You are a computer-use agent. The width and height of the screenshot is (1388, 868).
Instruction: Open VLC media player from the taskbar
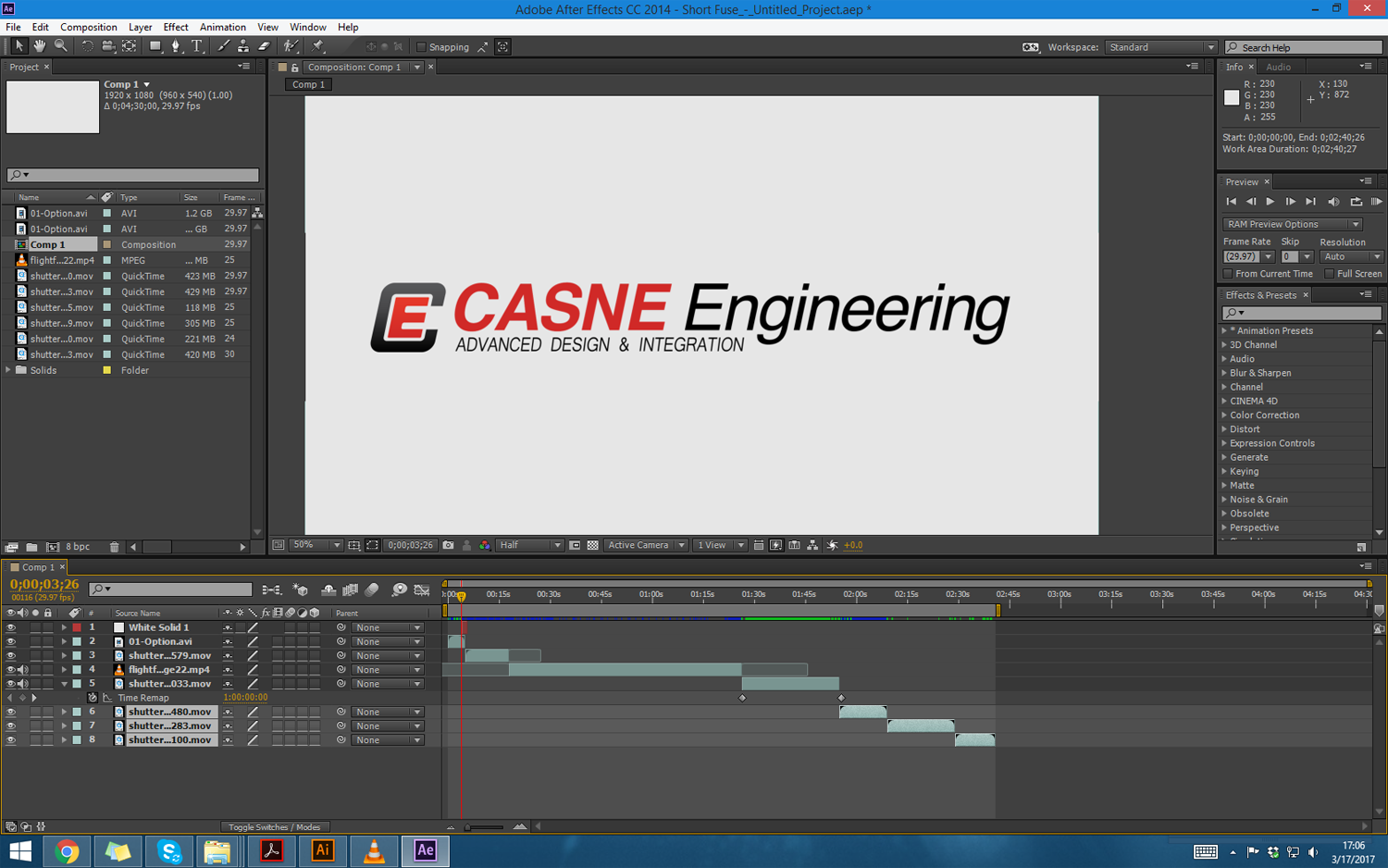tap(374, 850)
